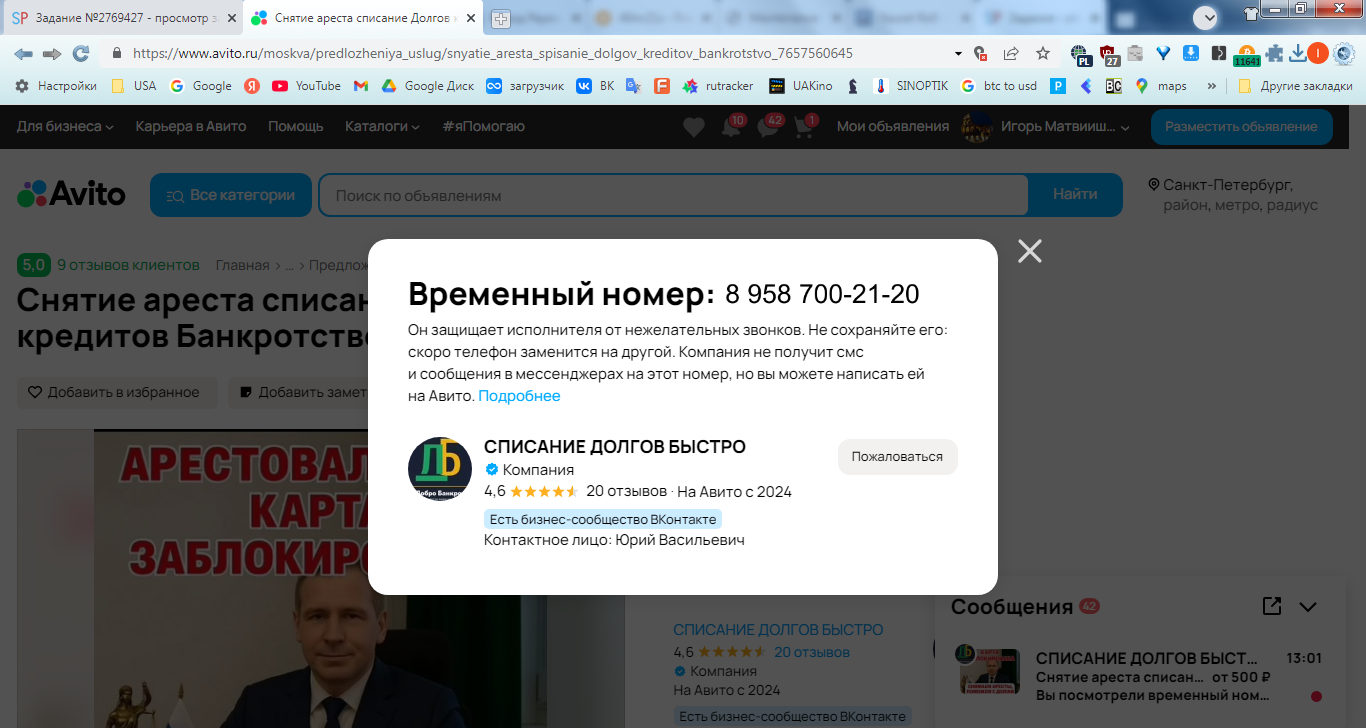The image size is (1366, 728).
Task: Click the Пожаловаться button
Action: (897, 457)
